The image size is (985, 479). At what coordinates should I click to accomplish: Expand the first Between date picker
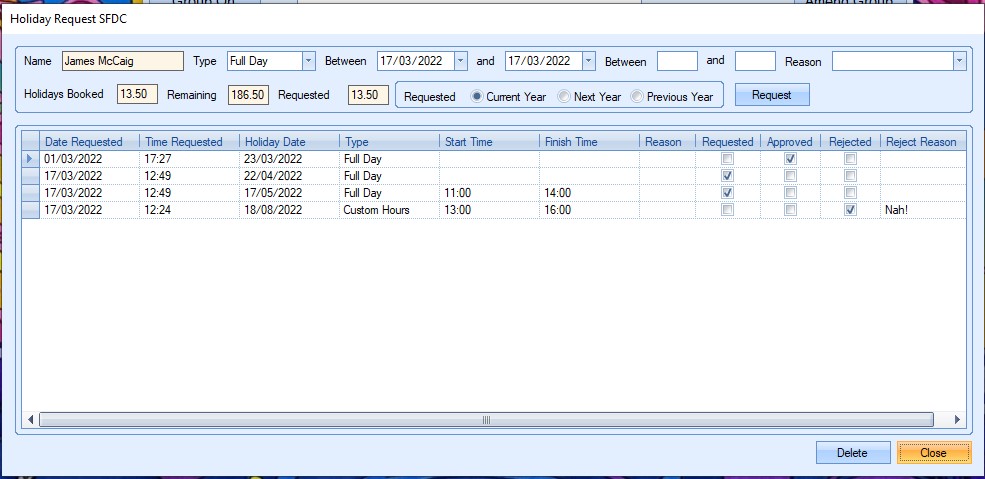[460, 61]
